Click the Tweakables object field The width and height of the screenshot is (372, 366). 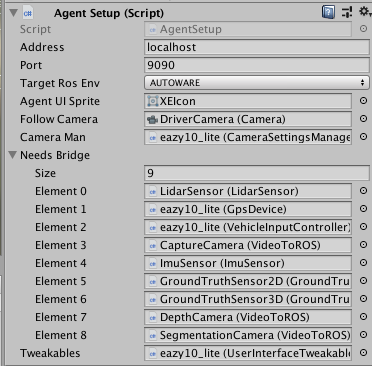point(248,353)
